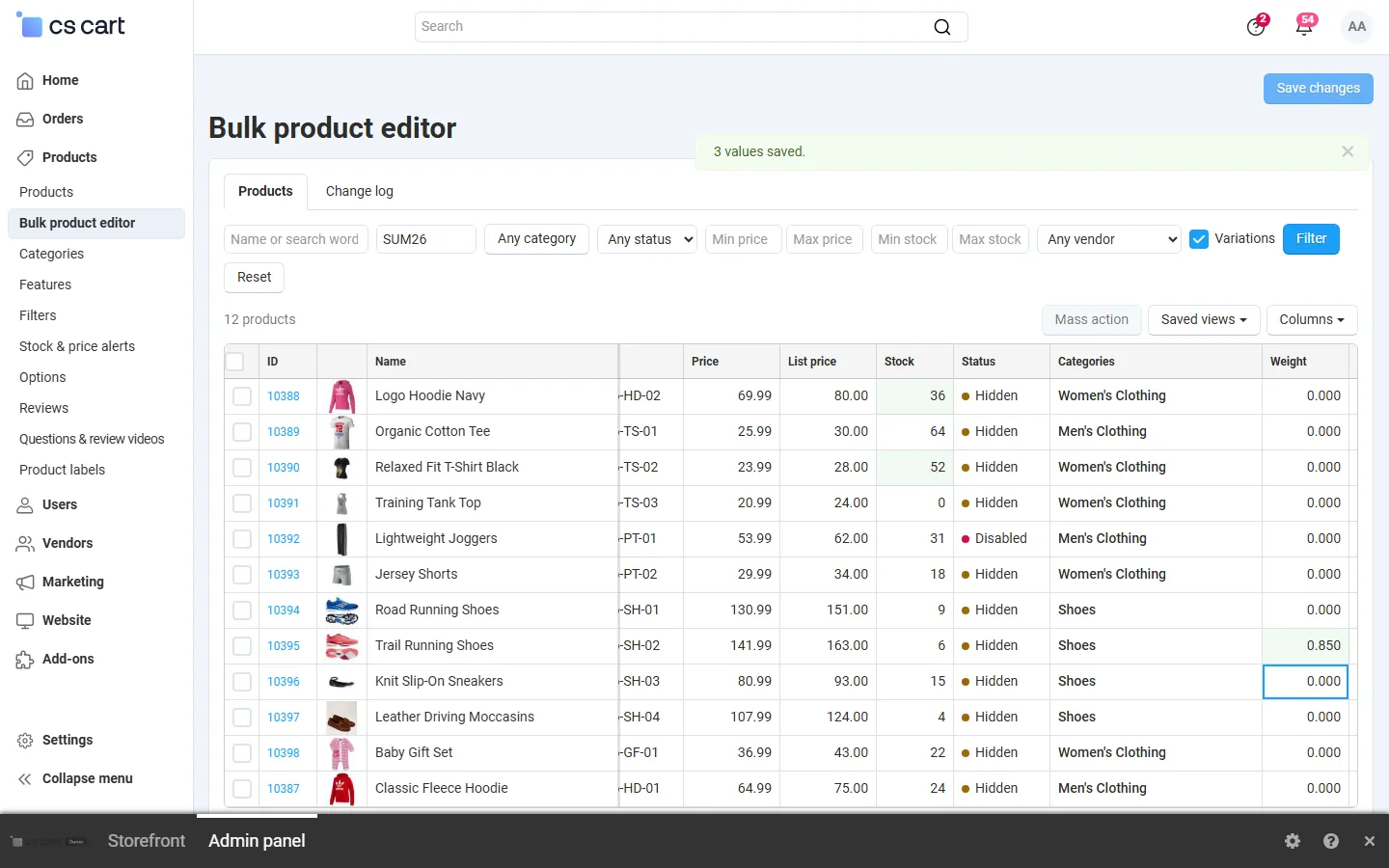Toggle the Variations checkbox

[x=1199, y=239]
